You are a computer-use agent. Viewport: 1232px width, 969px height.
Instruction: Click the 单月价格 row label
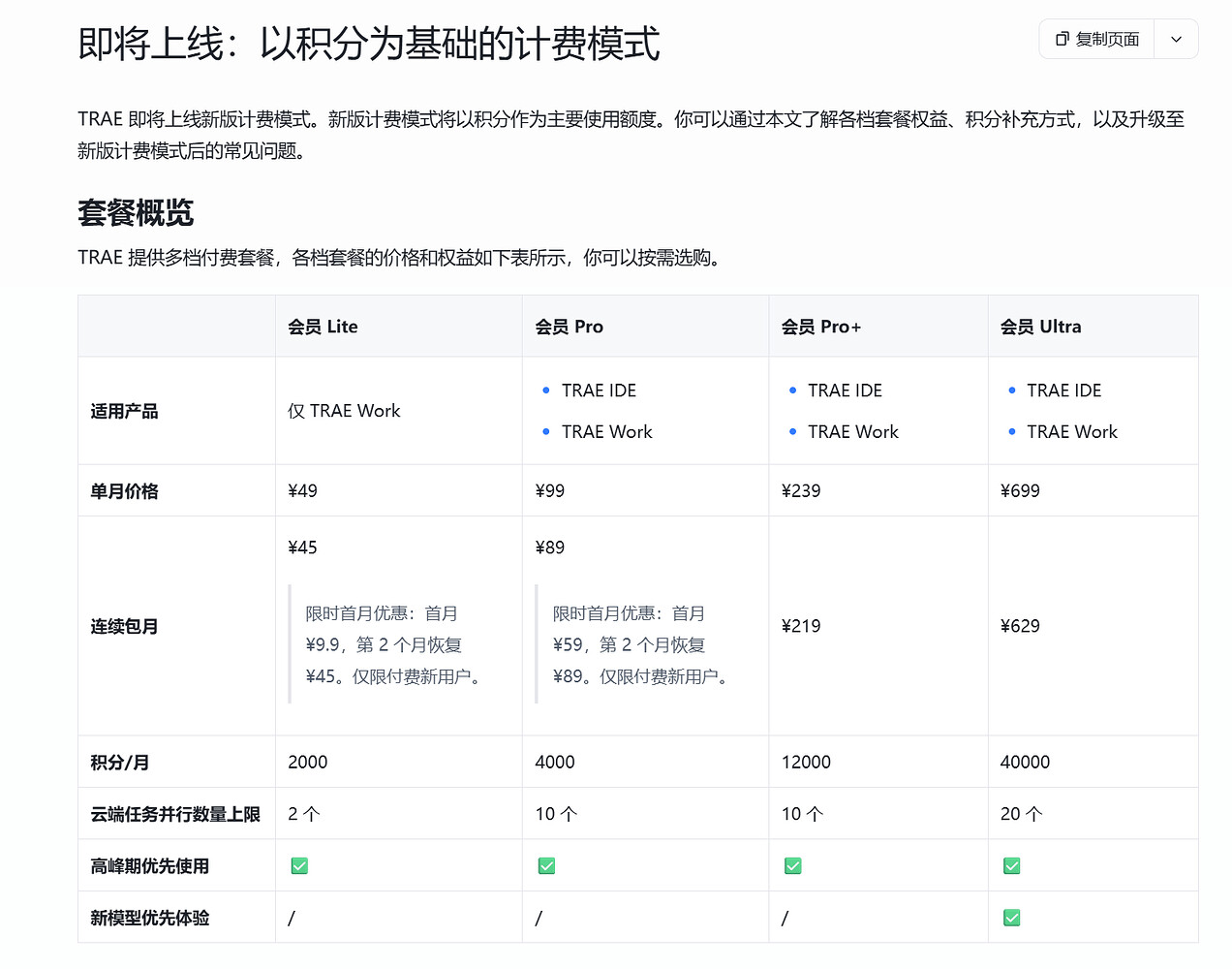[124, 491]
